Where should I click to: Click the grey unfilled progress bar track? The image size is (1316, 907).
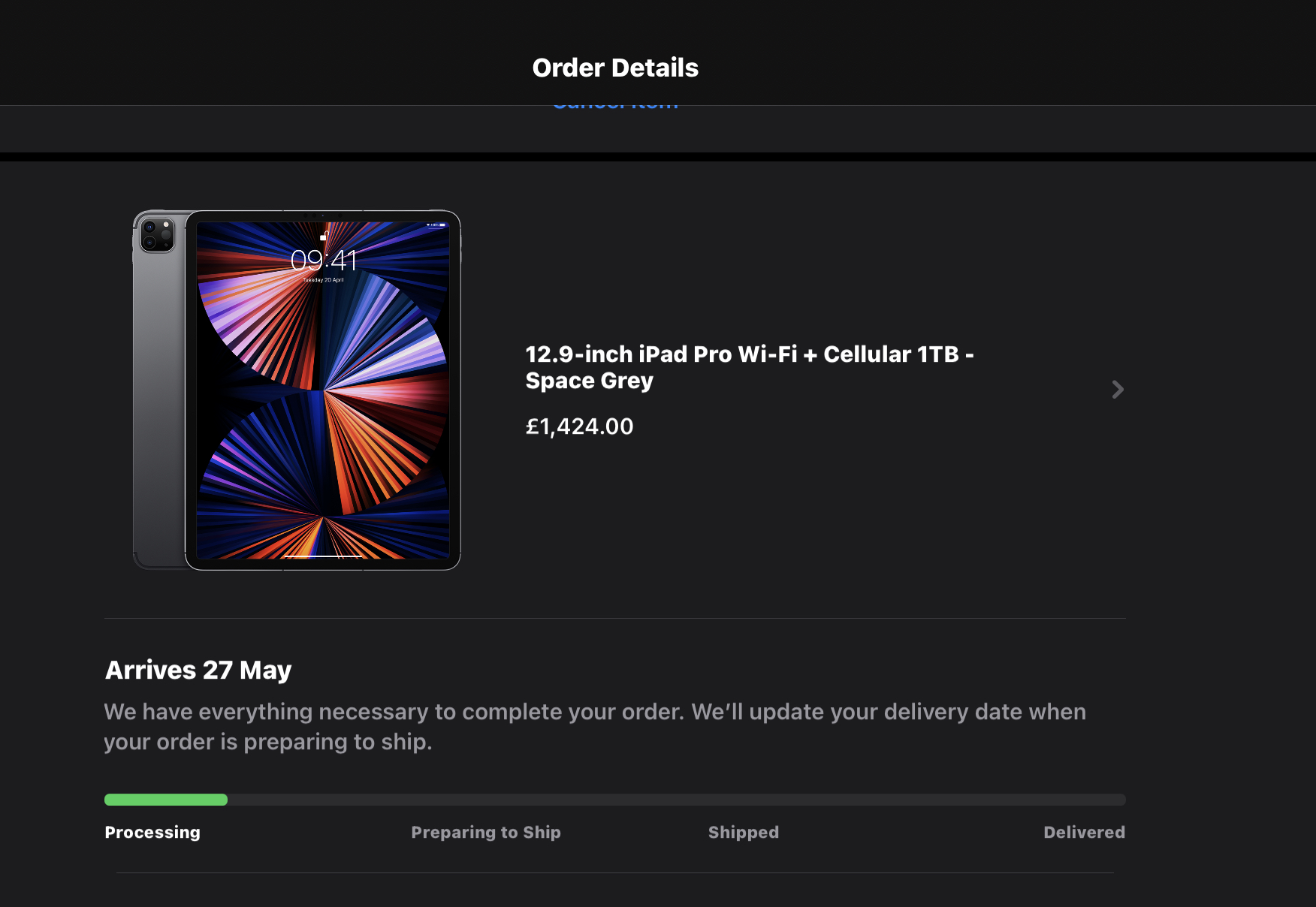pos(676,800)
